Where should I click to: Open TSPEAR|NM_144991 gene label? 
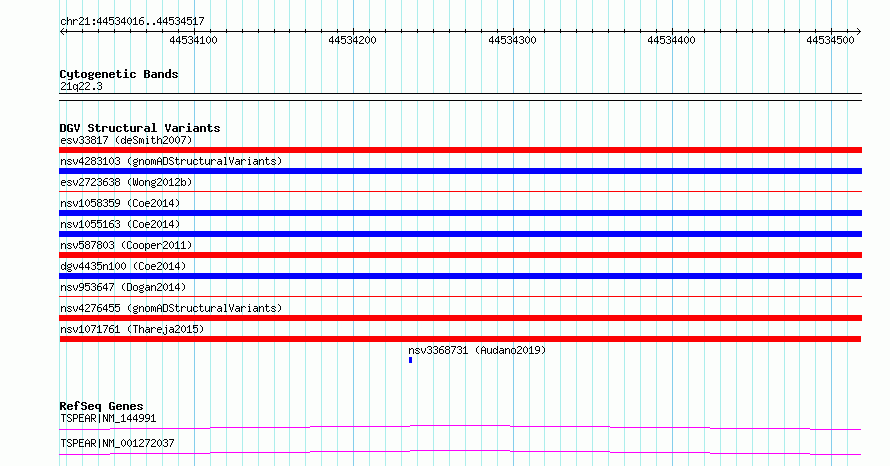[x=108, y=418]
